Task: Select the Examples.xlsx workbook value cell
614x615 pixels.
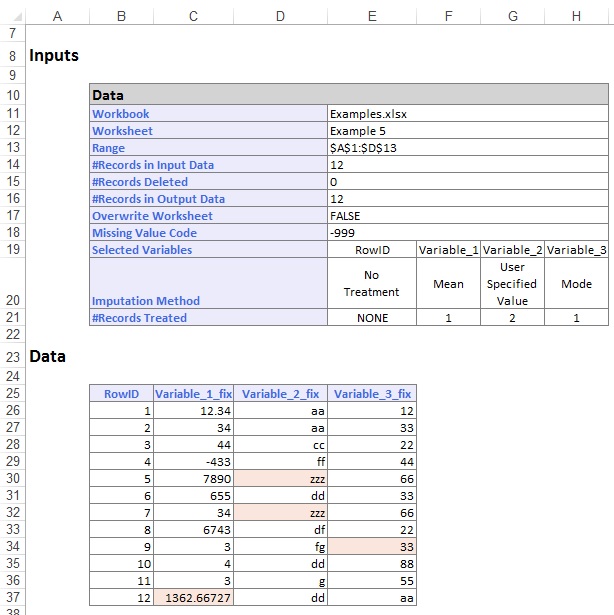Action: point(467,114)
